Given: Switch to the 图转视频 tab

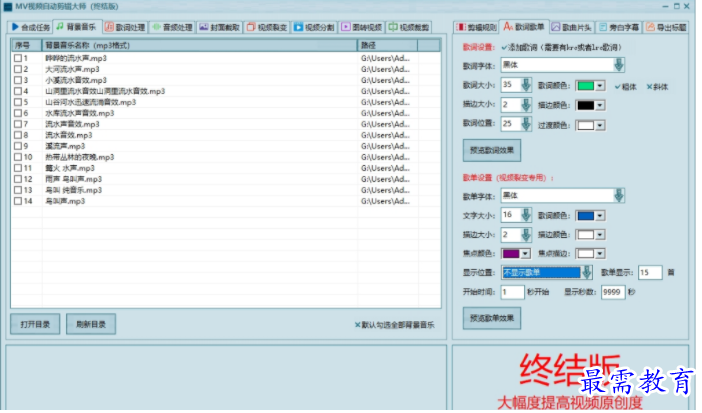Looking at the screenshot, I should (361, 27).
